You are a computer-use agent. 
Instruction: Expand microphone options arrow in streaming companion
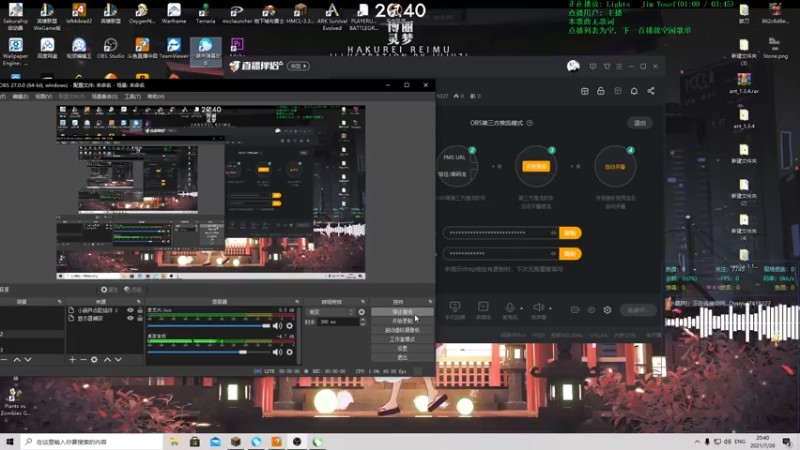521,308
